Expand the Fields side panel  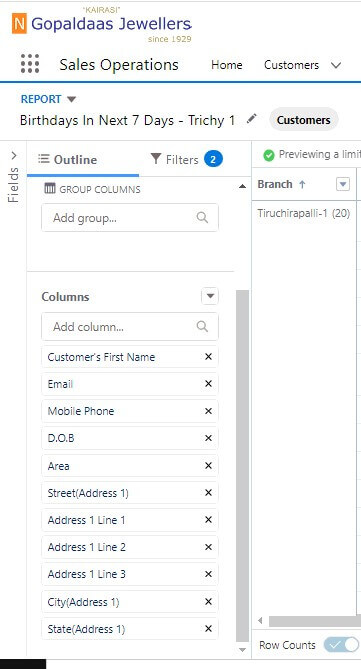point(14,156)
